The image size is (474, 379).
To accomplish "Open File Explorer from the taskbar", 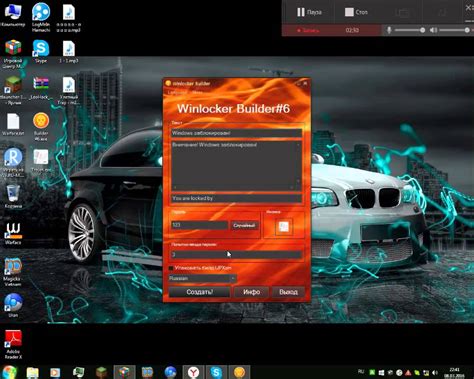I will point(32,372).
